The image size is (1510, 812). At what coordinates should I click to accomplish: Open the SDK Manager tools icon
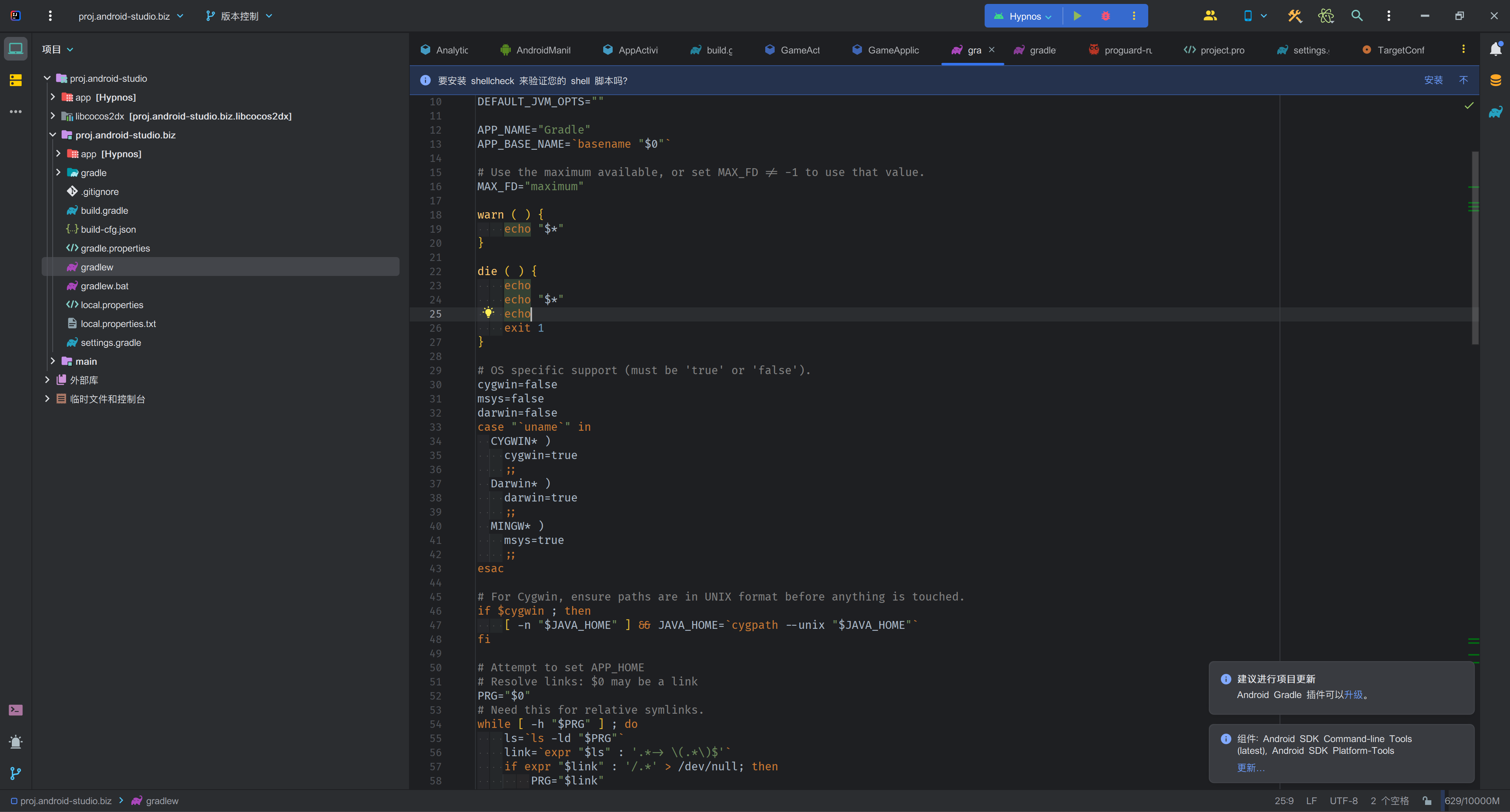[x=1294, y=16]
